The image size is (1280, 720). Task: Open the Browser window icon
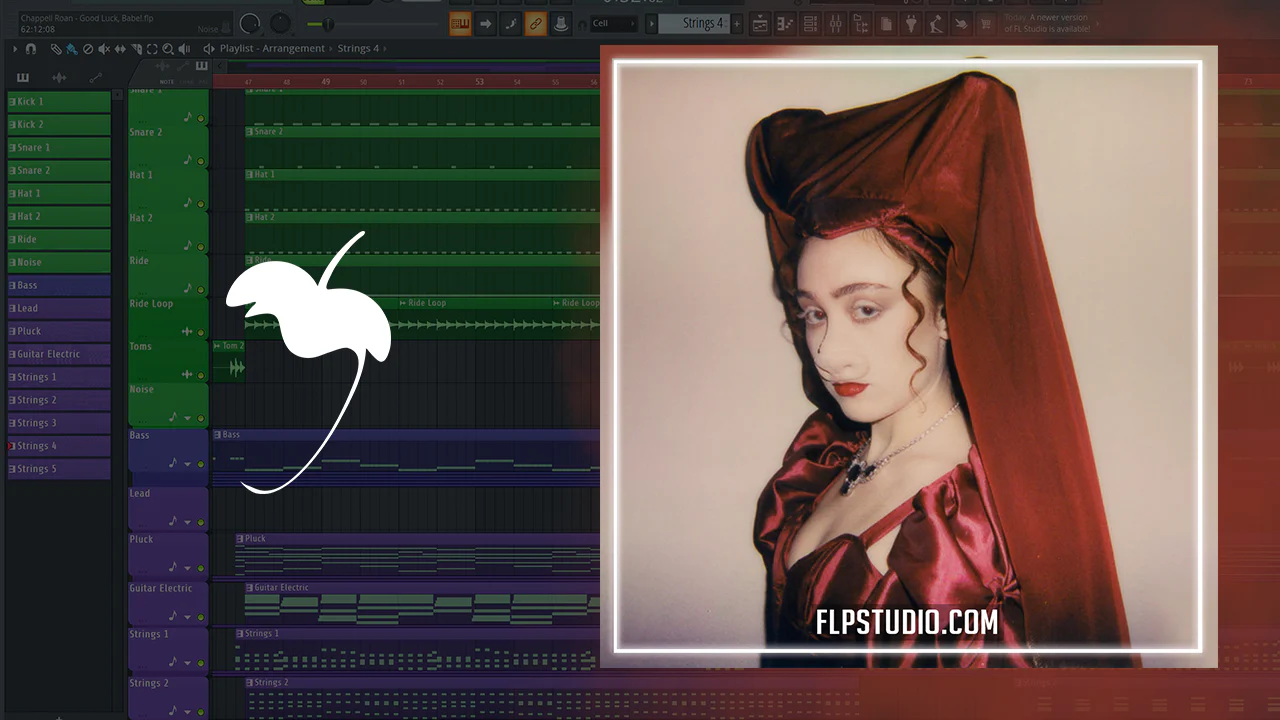point(861,23)
